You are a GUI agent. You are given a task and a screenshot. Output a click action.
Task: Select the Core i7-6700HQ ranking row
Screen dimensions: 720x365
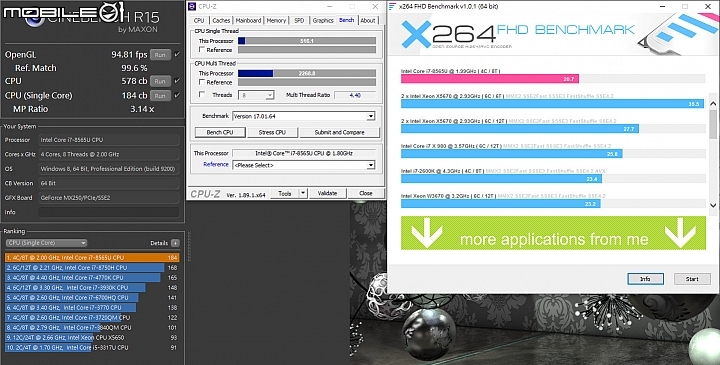(x=92, y=298)
